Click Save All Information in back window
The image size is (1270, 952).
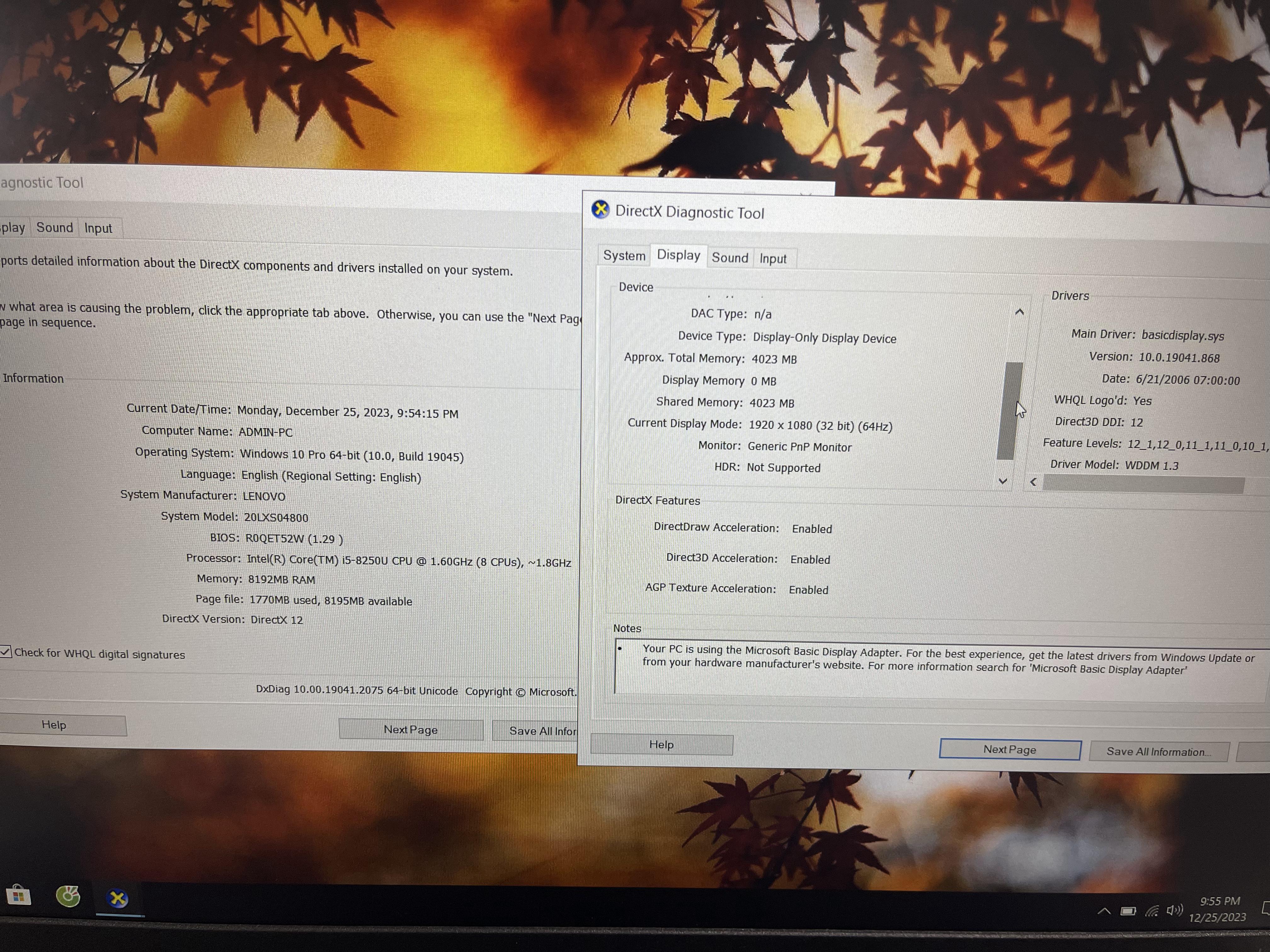535,730
